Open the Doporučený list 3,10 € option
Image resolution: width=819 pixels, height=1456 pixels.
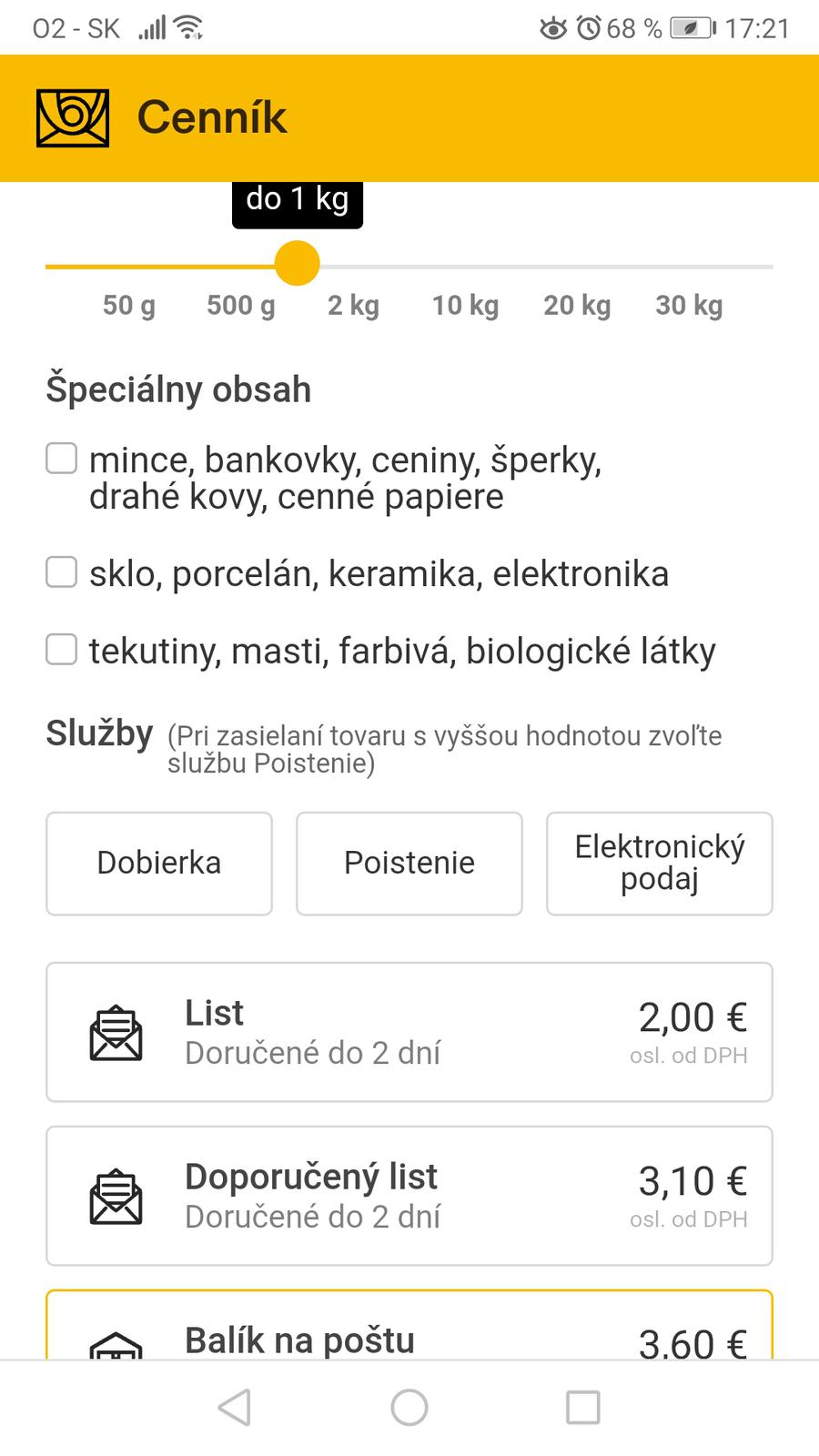(409, 1196)
